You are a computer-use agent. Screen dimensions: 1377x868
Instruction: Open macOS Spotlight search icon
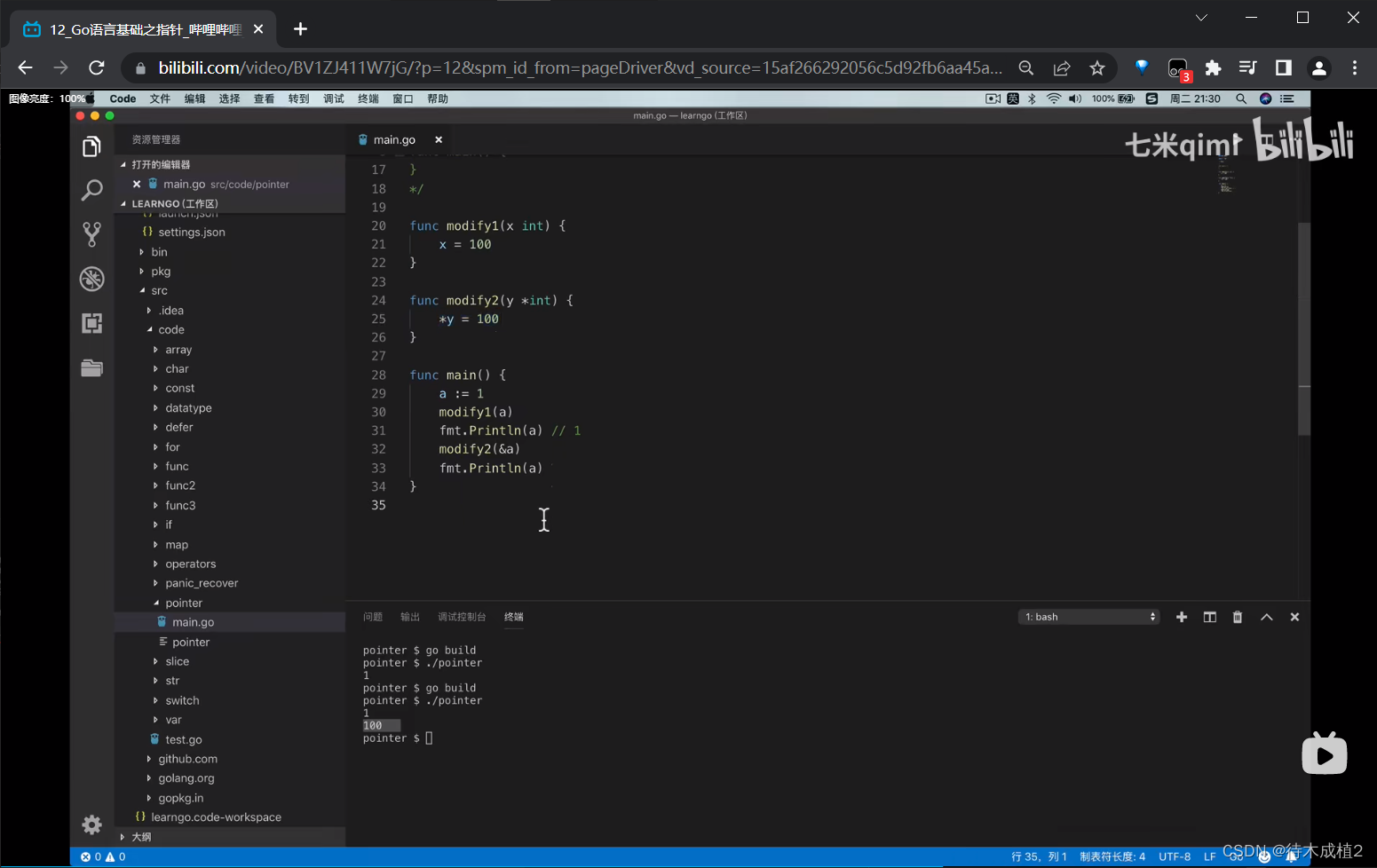(1241, 99)
